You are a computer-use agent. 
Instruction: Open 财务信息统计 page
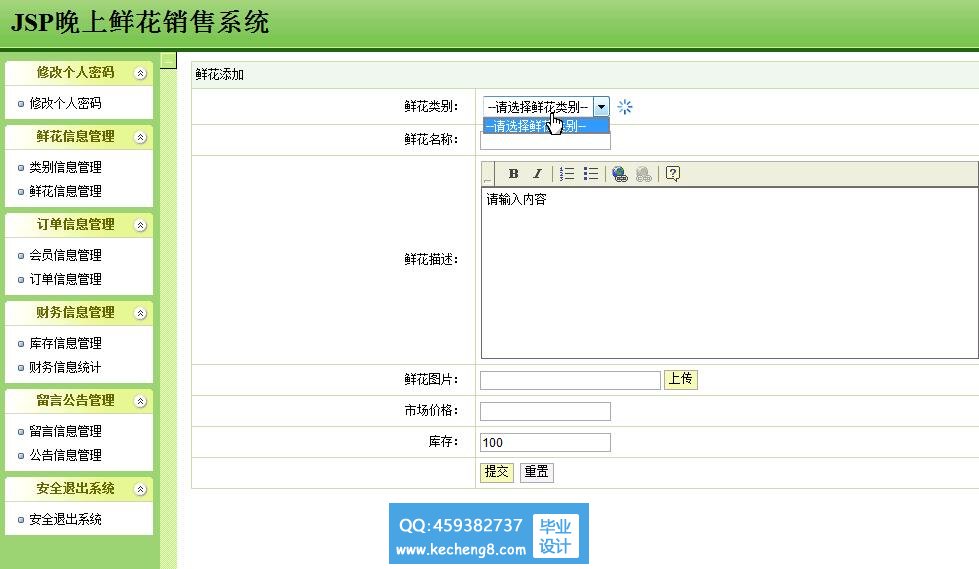[x=65, y=367]
